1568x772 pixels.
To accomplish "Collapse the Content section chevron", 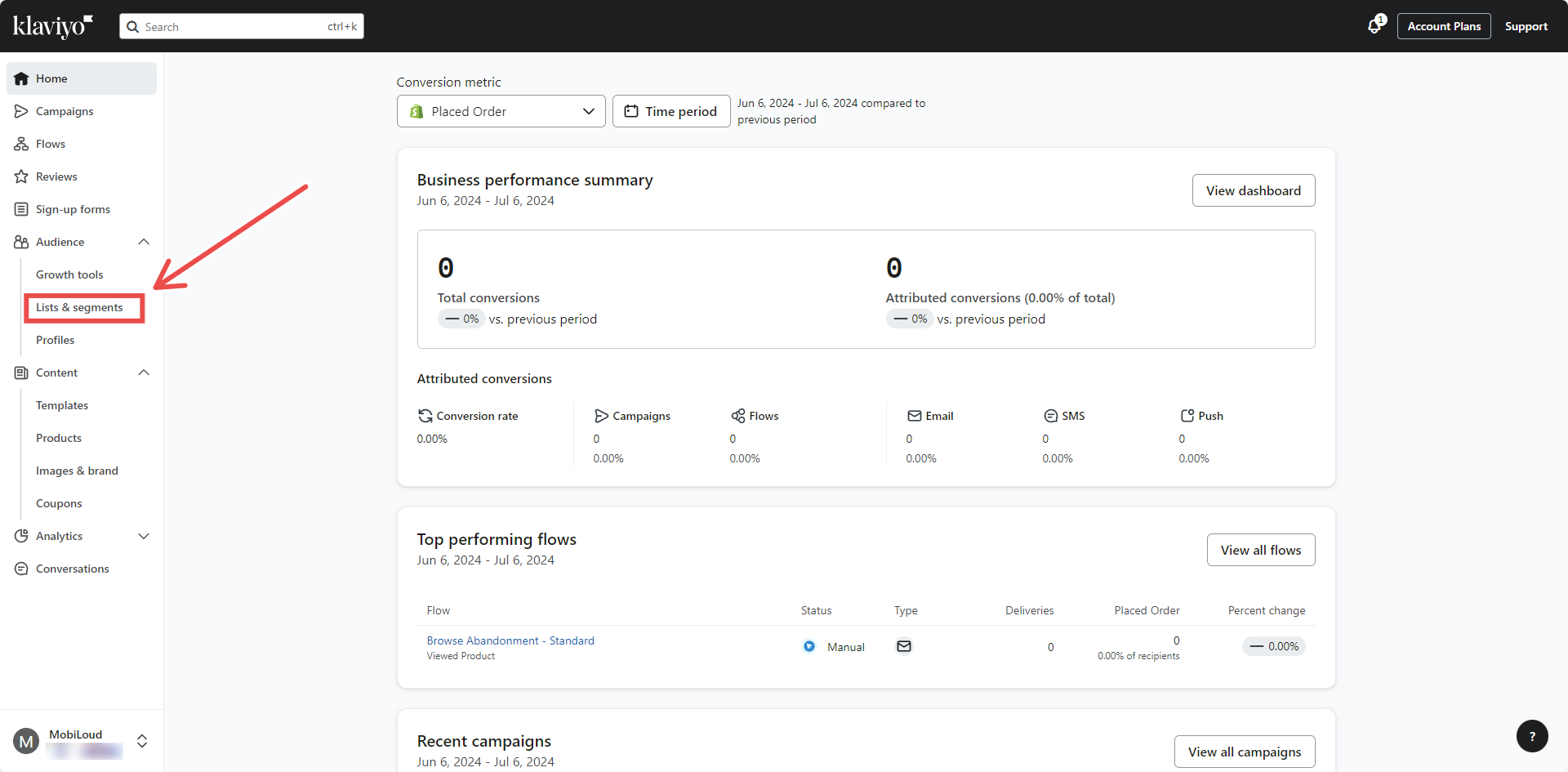I will [144, 373].
